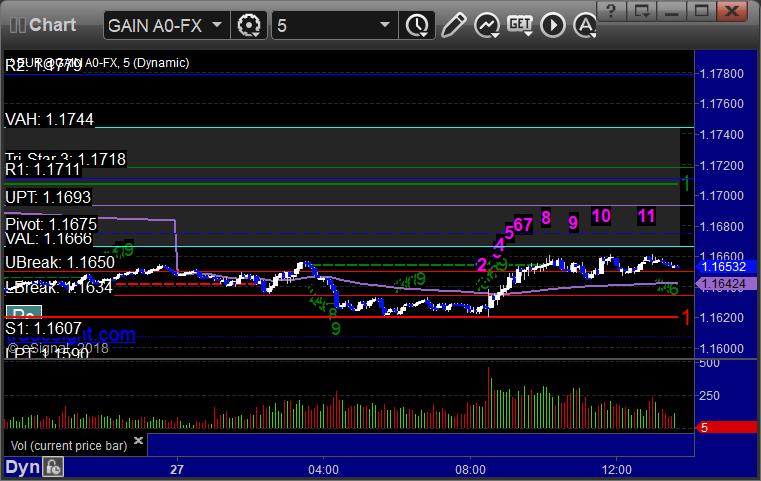Select the pencil drawing tools icon
Screen dimensions: 761x481
(x=453, y=25)
